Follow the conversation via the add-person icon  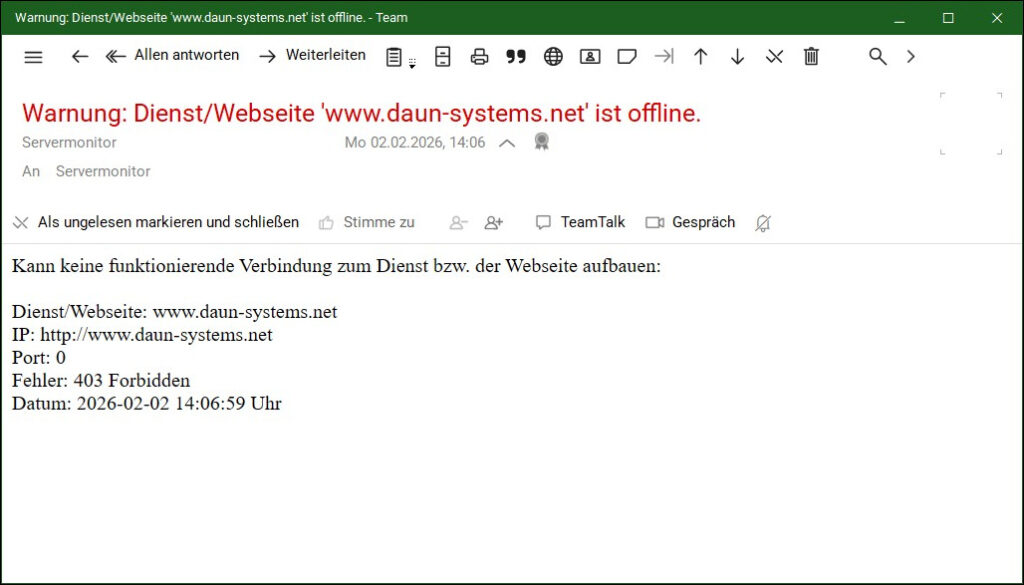(493, 222)
